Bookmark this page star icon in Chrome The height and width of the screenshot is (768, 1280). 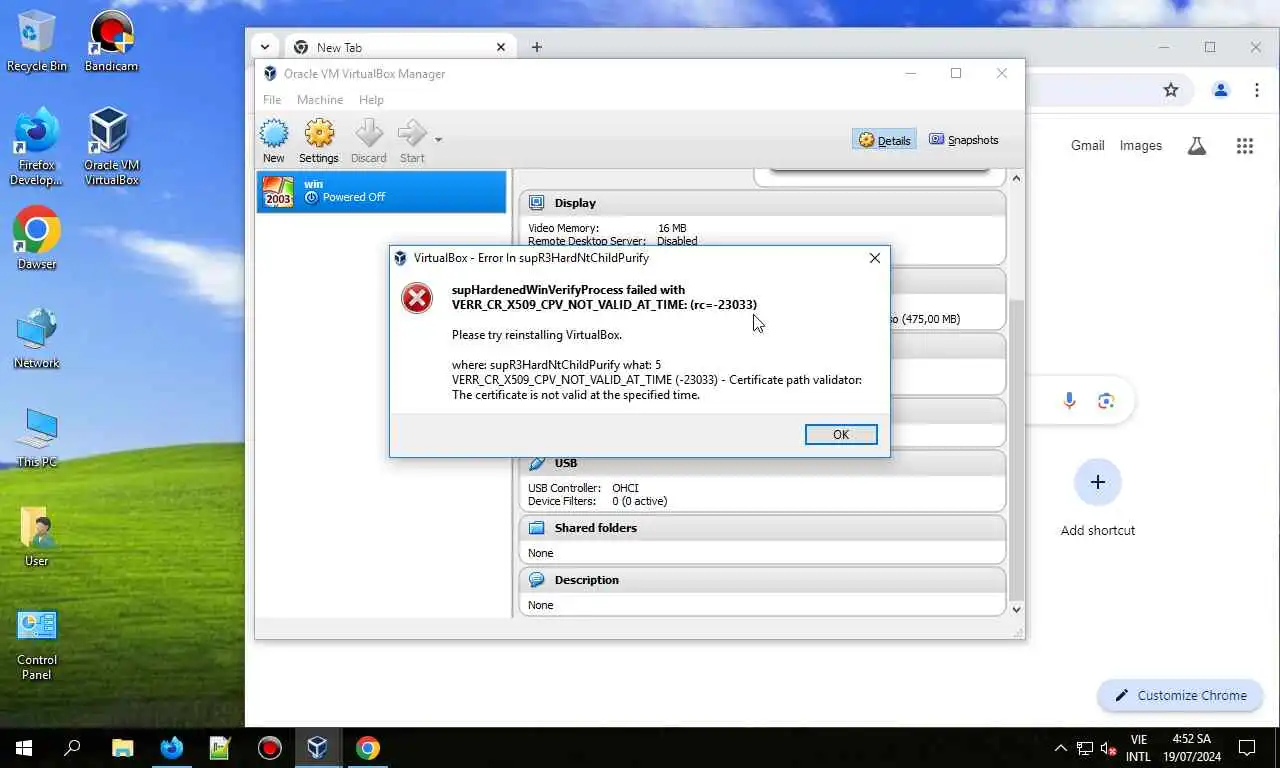click(1171, 90)
